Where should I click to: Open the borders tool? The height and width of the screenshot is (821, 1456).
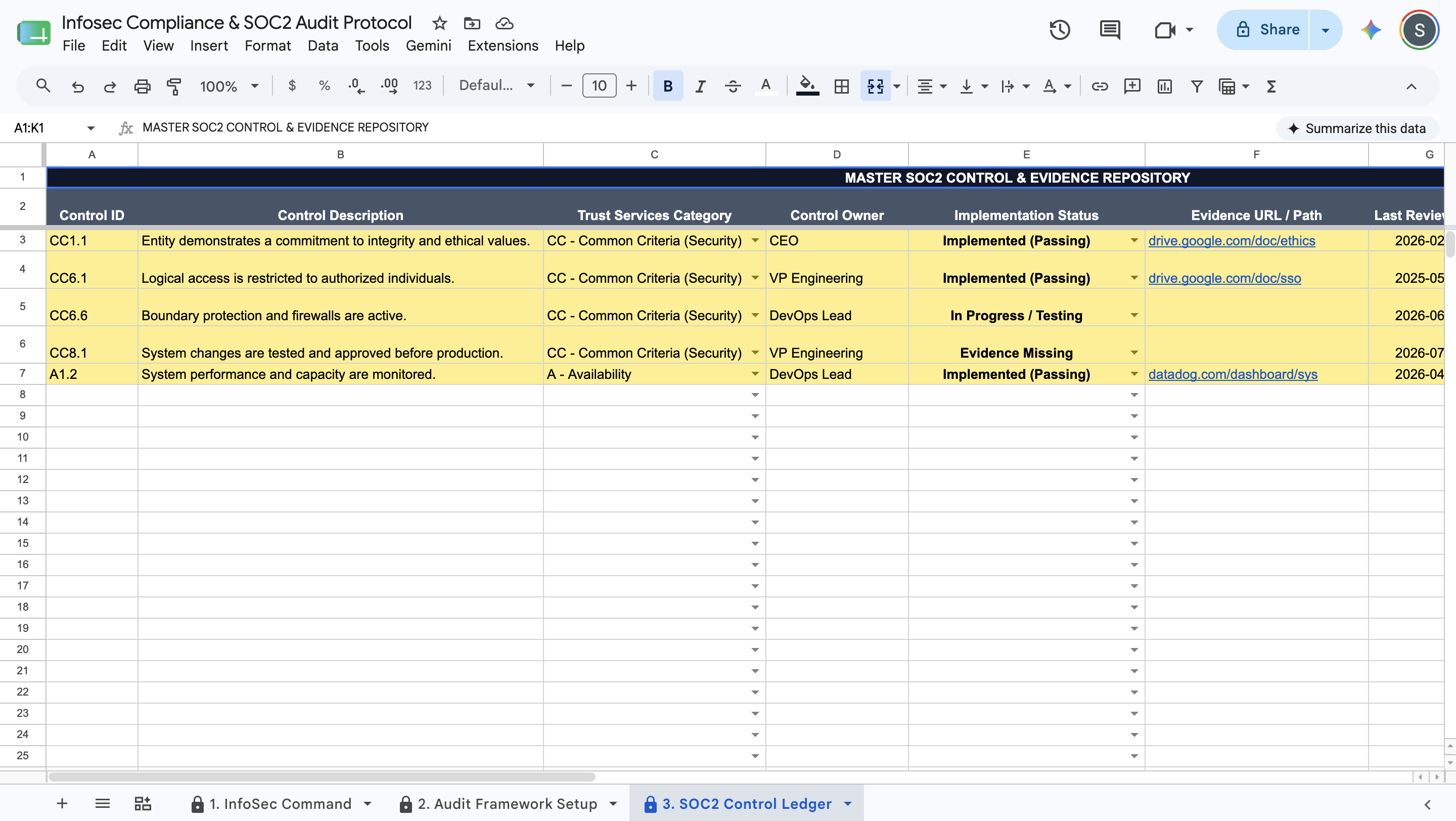point(841,86)
